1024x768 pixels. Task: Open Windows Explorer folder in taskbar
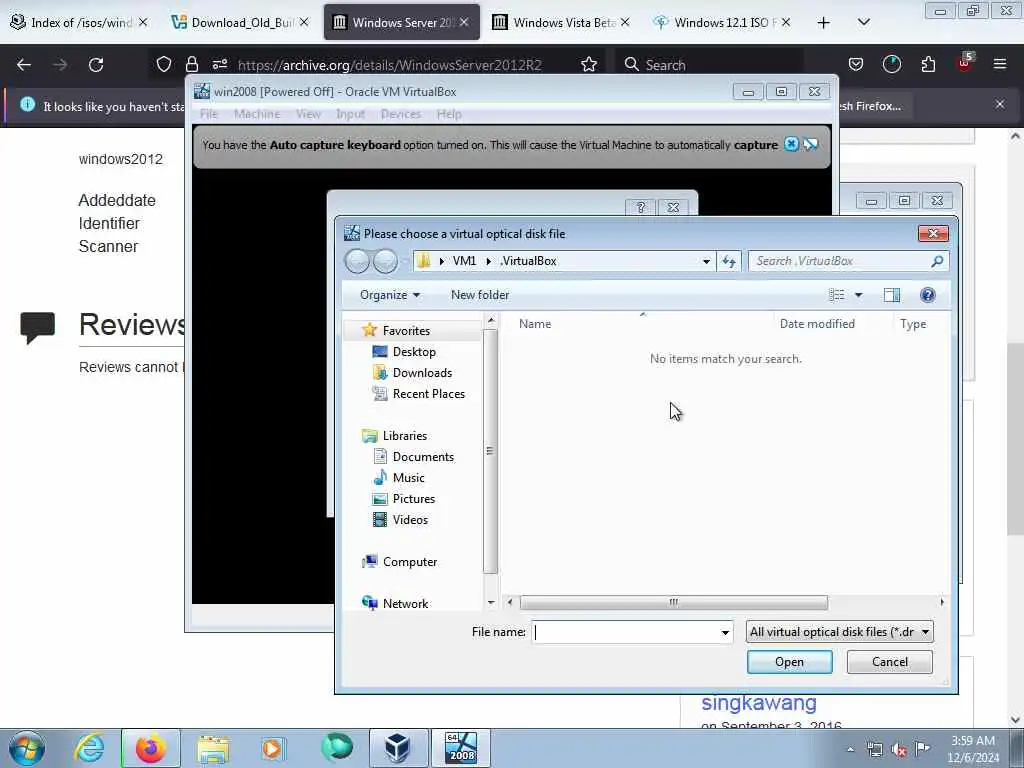[213, 748]
